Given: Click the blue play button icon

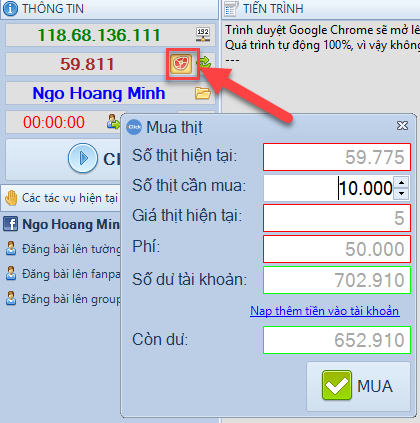Looking at the screenshot, I should pyautogui.click(x=83, y=158).
